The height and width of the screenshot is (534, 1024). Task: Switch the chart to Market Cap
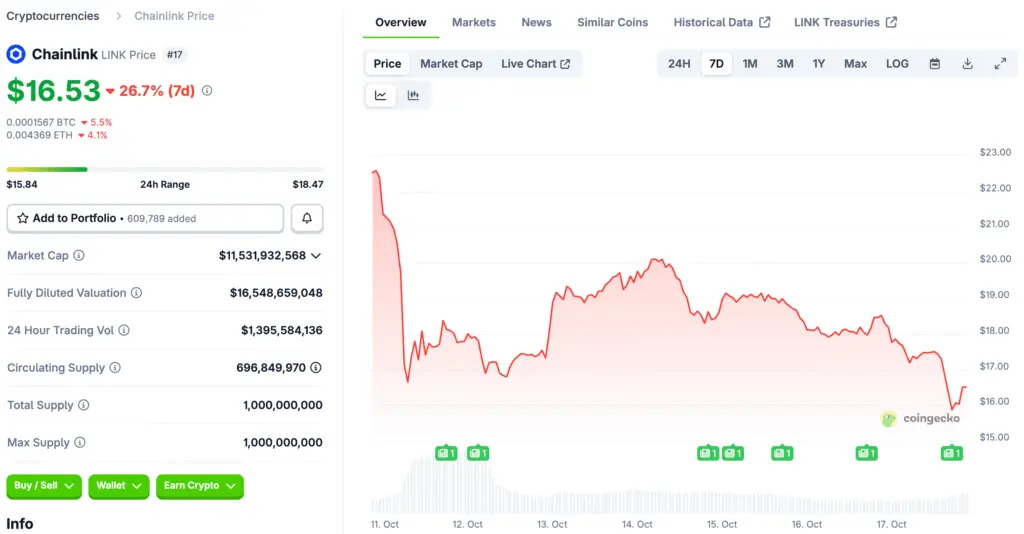click(x=451, y=64)
